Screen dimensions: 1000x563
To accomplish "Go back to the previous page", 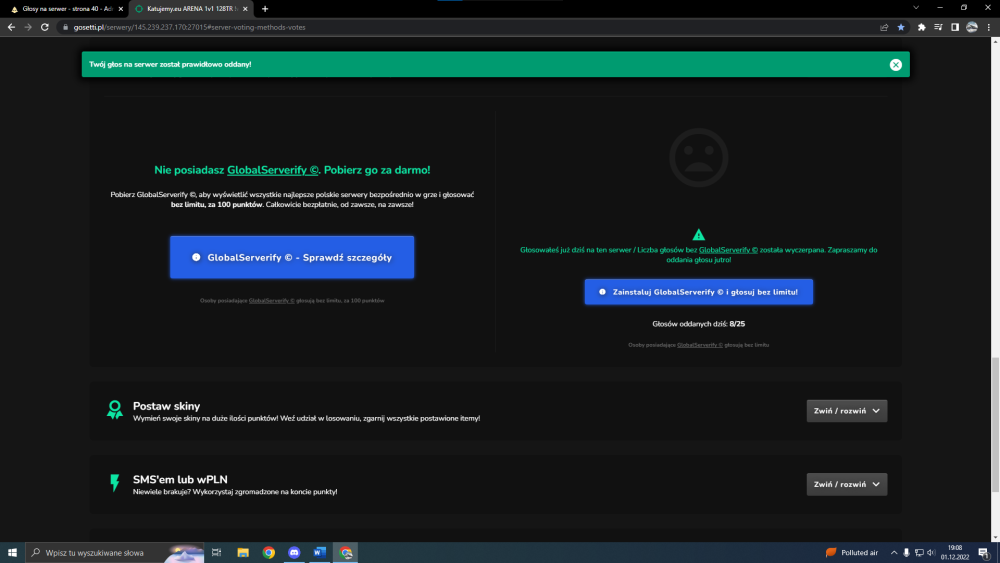I will click(x=11, y=27).
